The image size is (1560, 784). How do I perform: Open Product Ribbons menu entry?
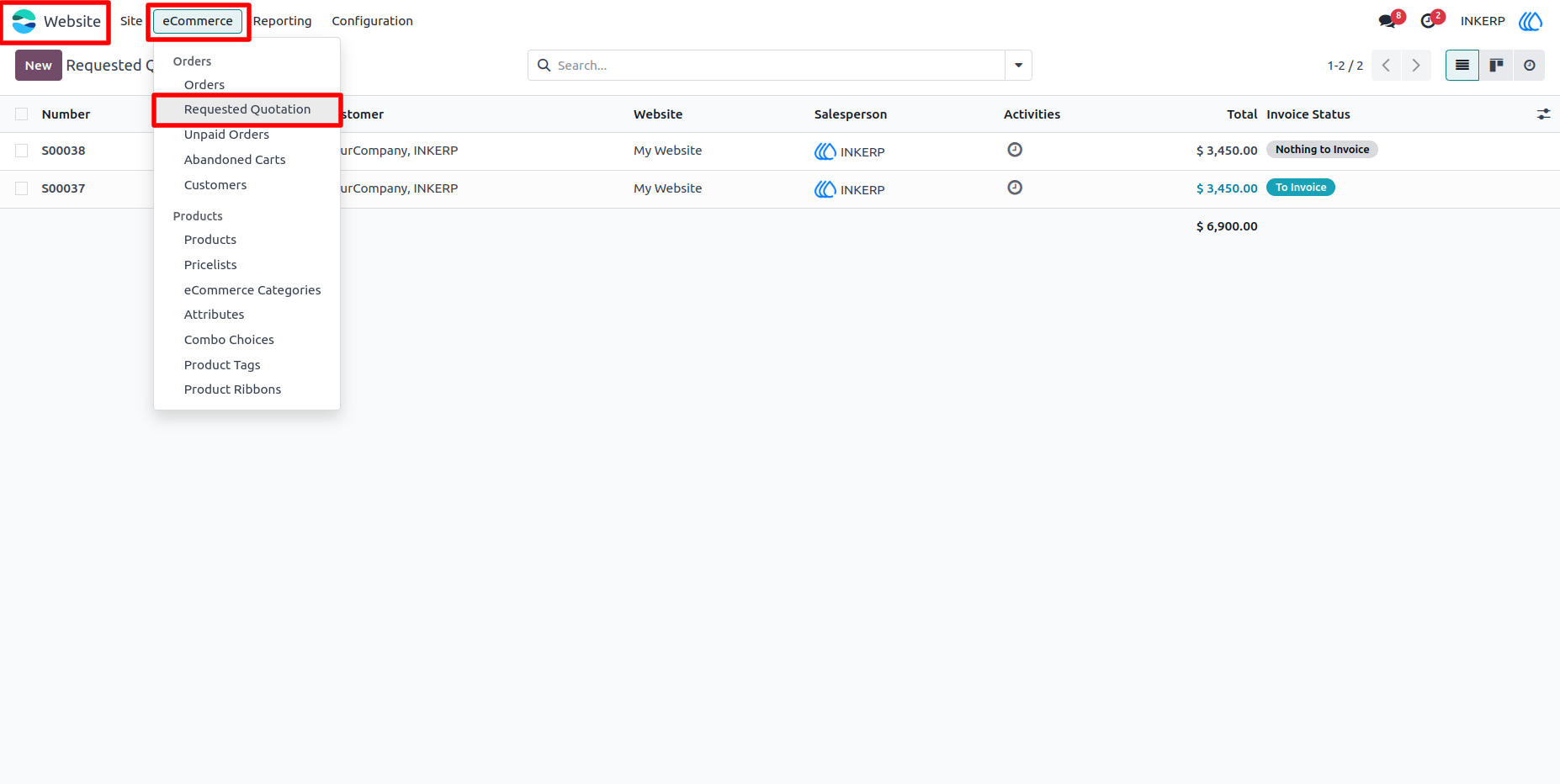pos(232,389)
